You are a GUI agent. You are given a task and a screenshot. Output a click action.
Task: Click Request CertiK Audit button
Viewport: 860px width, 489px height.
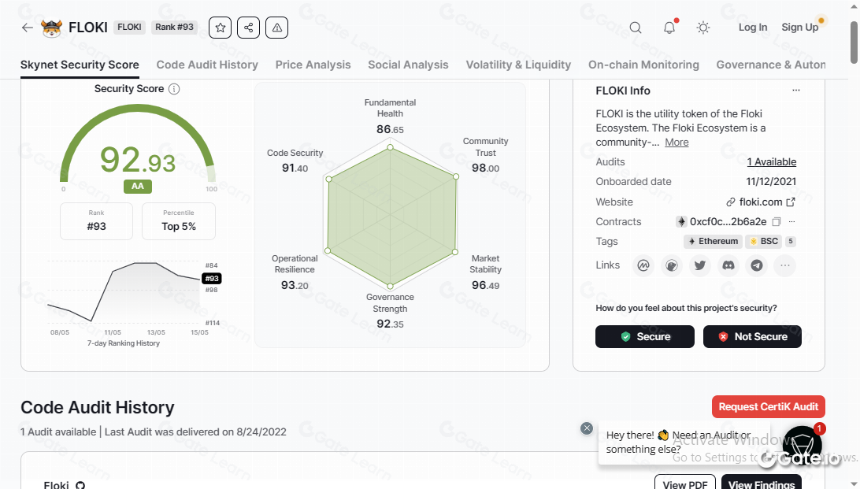[x=768, y=407]
